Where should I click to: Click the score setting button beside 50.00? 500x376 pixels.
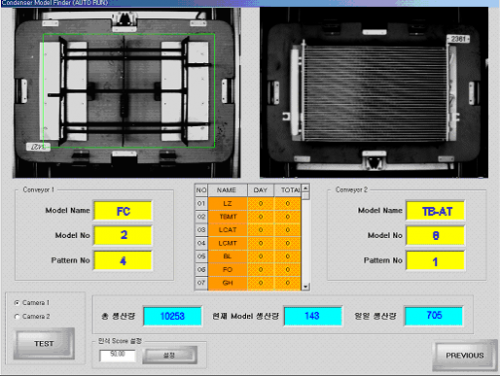pyautogui.click(x=170, y=355)
